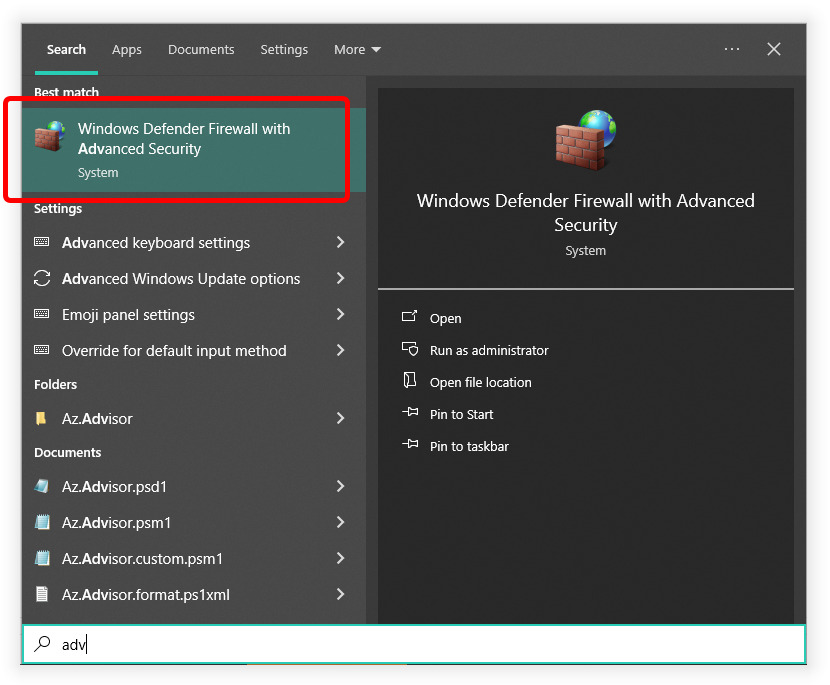Select the Az.Advisor.psm1 document
The height and width of the screenshot is (685, 830).
point(194,522)
